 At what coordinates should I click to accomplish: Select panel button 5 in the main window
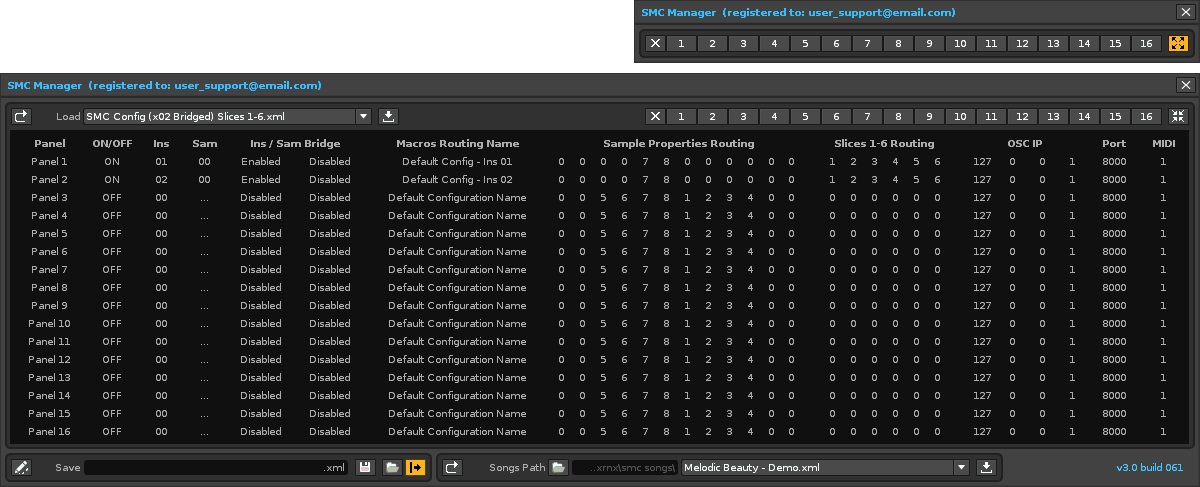[x=805, y=117]
